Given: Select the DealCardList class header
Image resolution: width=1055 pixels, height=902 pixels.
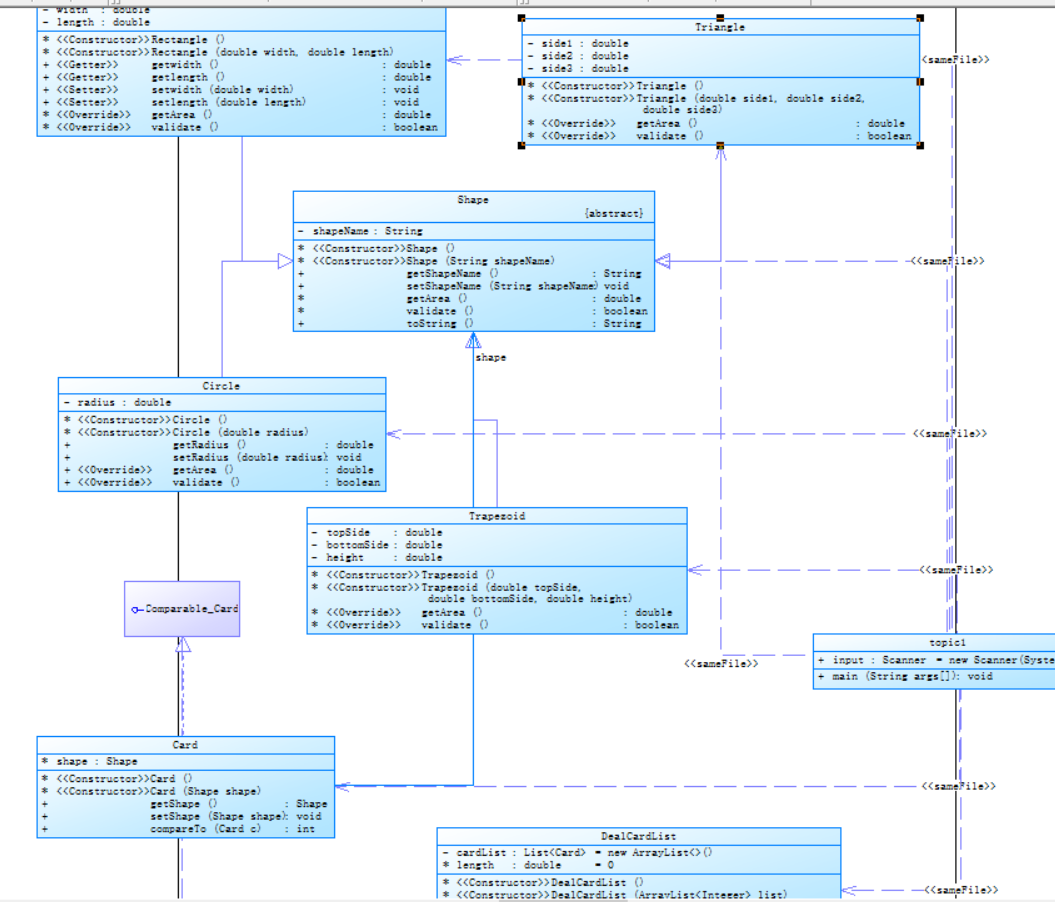Looking at the screenshot, I should [638, 836].
